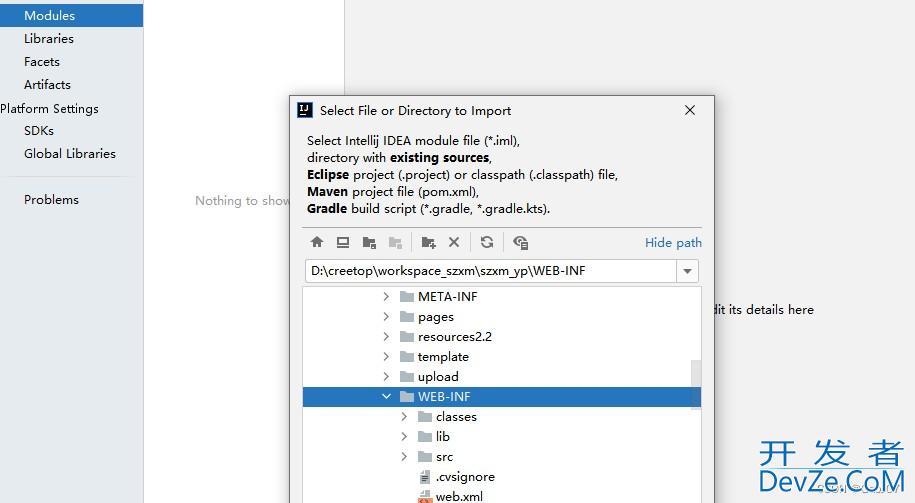Go to Artifacts in sidebar
The width and height of the screenshot is (915, 503).
47,84
